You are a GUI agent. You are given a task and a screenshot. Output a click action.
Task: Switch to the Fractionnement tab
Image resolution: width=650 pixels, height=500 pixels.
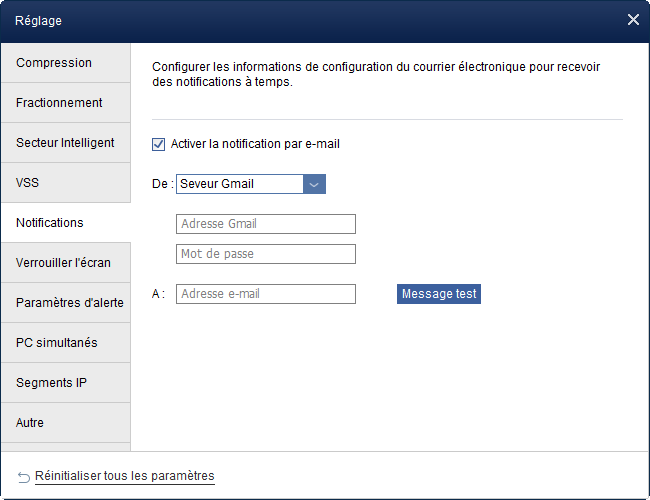pos(65,103)
